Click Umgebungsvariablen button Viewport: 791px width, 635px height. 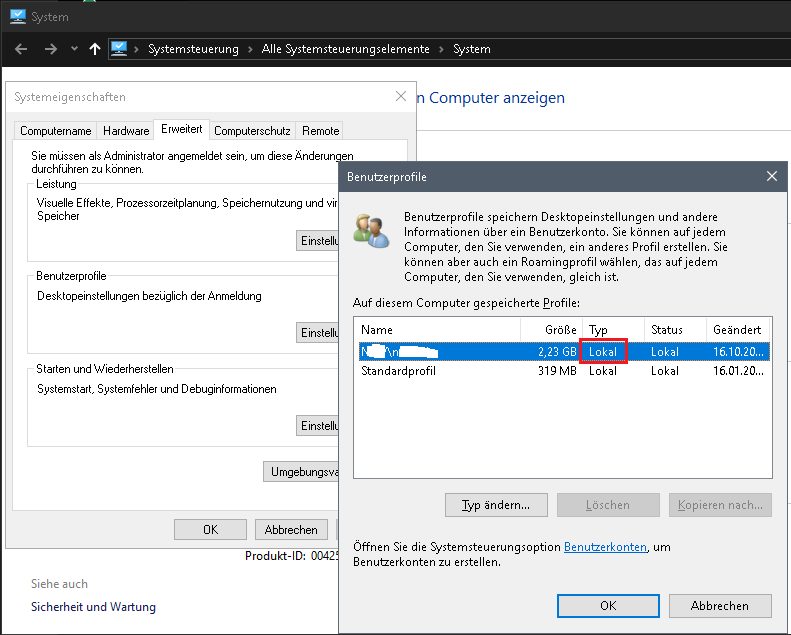tap(302, 472)
